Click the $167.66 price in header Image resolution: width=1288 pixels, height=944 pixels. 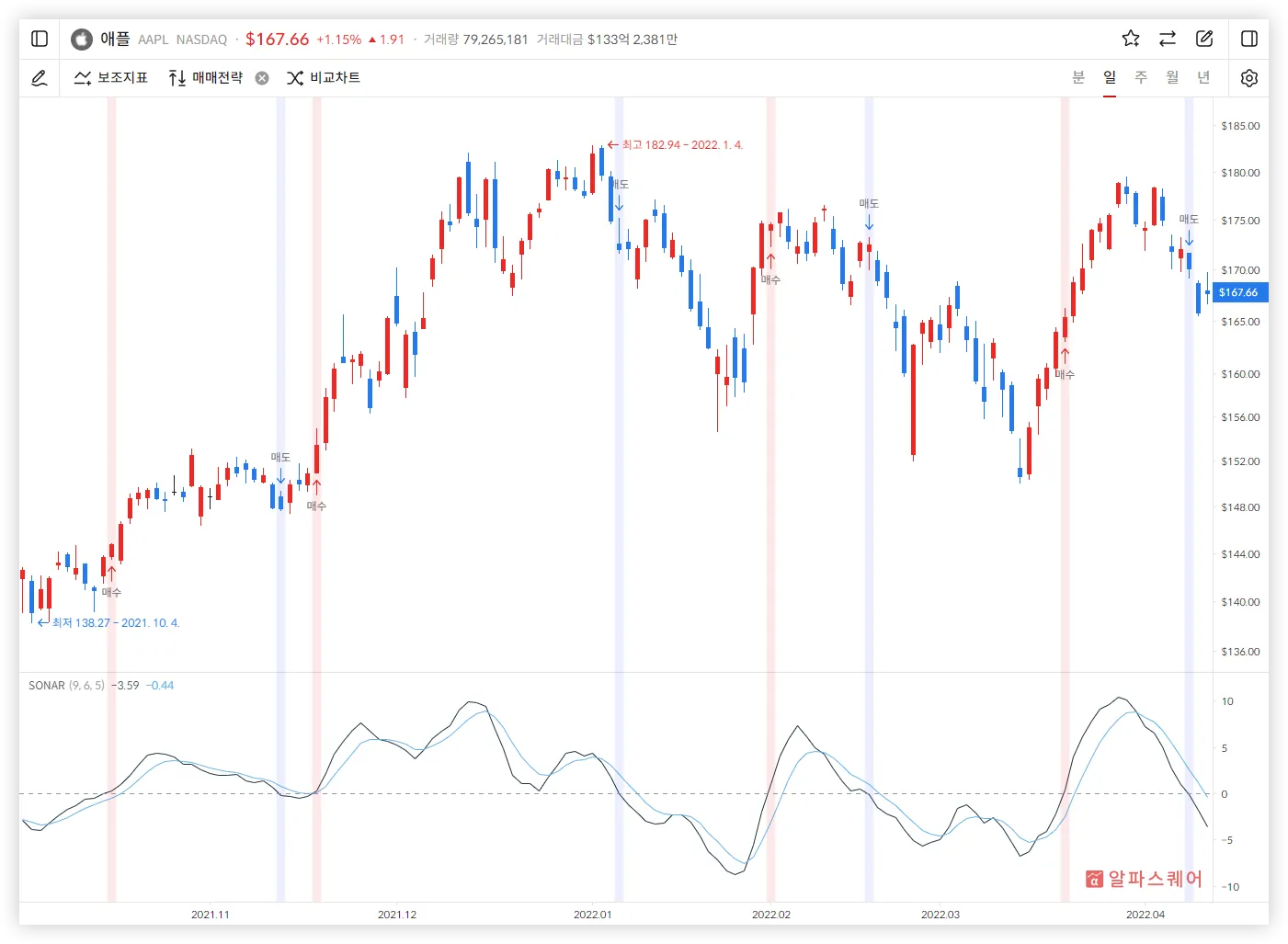[277, 39]
